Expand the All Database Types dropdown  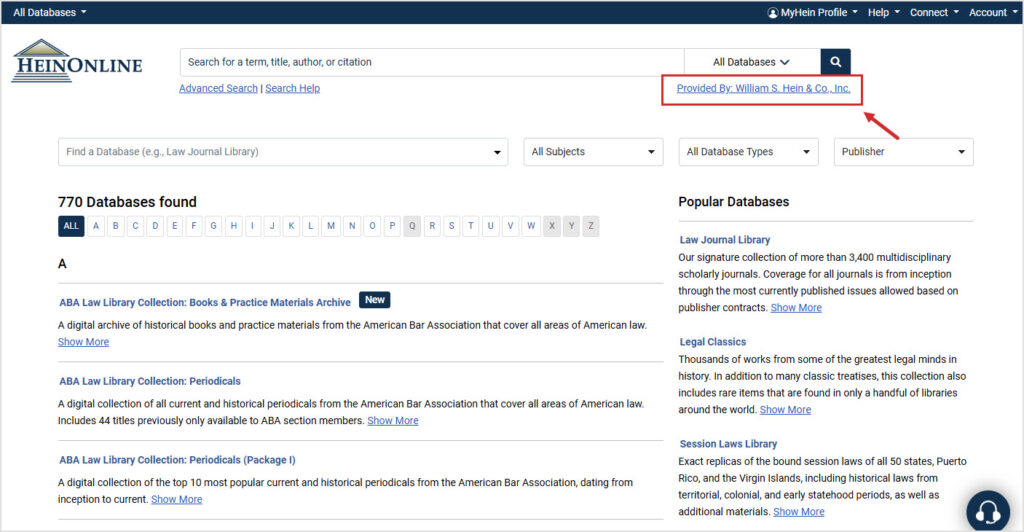pos(748,151)
